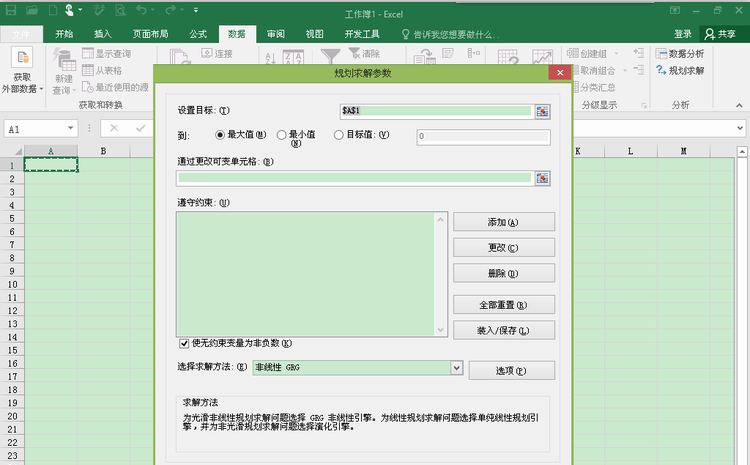Toggle the 使无约束变量为非负数 checkbox
750x465 pixels.
tap(184, 343)
